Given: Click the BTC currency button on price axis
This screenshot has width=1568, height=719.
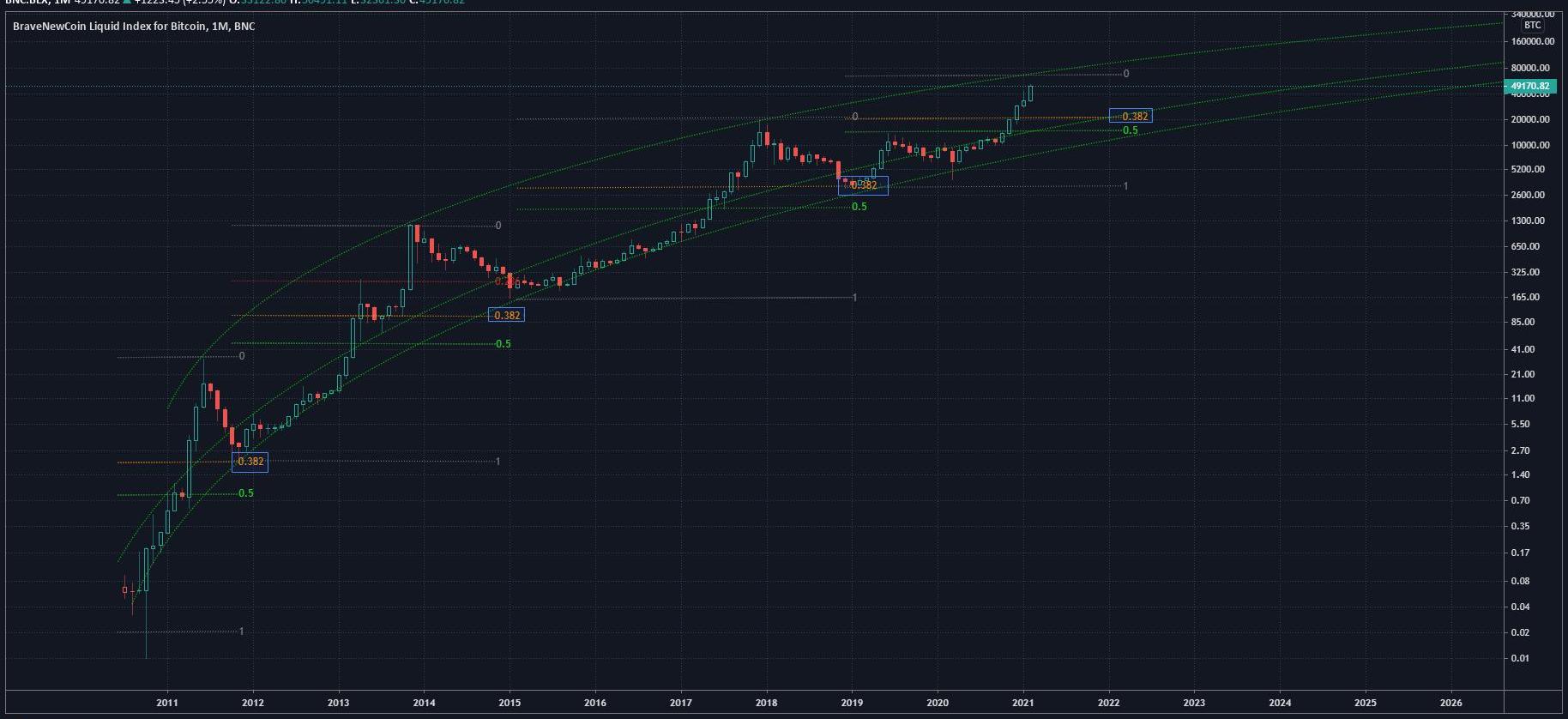Looking at the screenshot, I should tap(1532, 26).
